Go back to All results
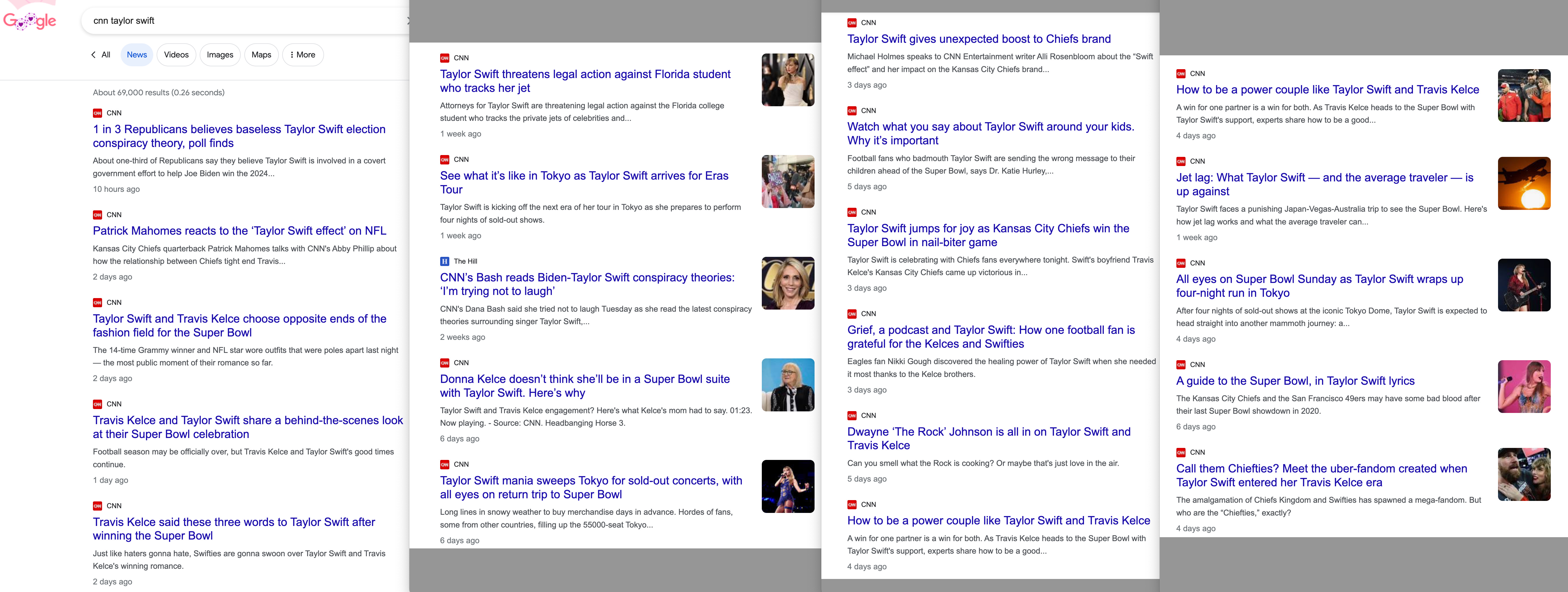 (x=101, y=55)
